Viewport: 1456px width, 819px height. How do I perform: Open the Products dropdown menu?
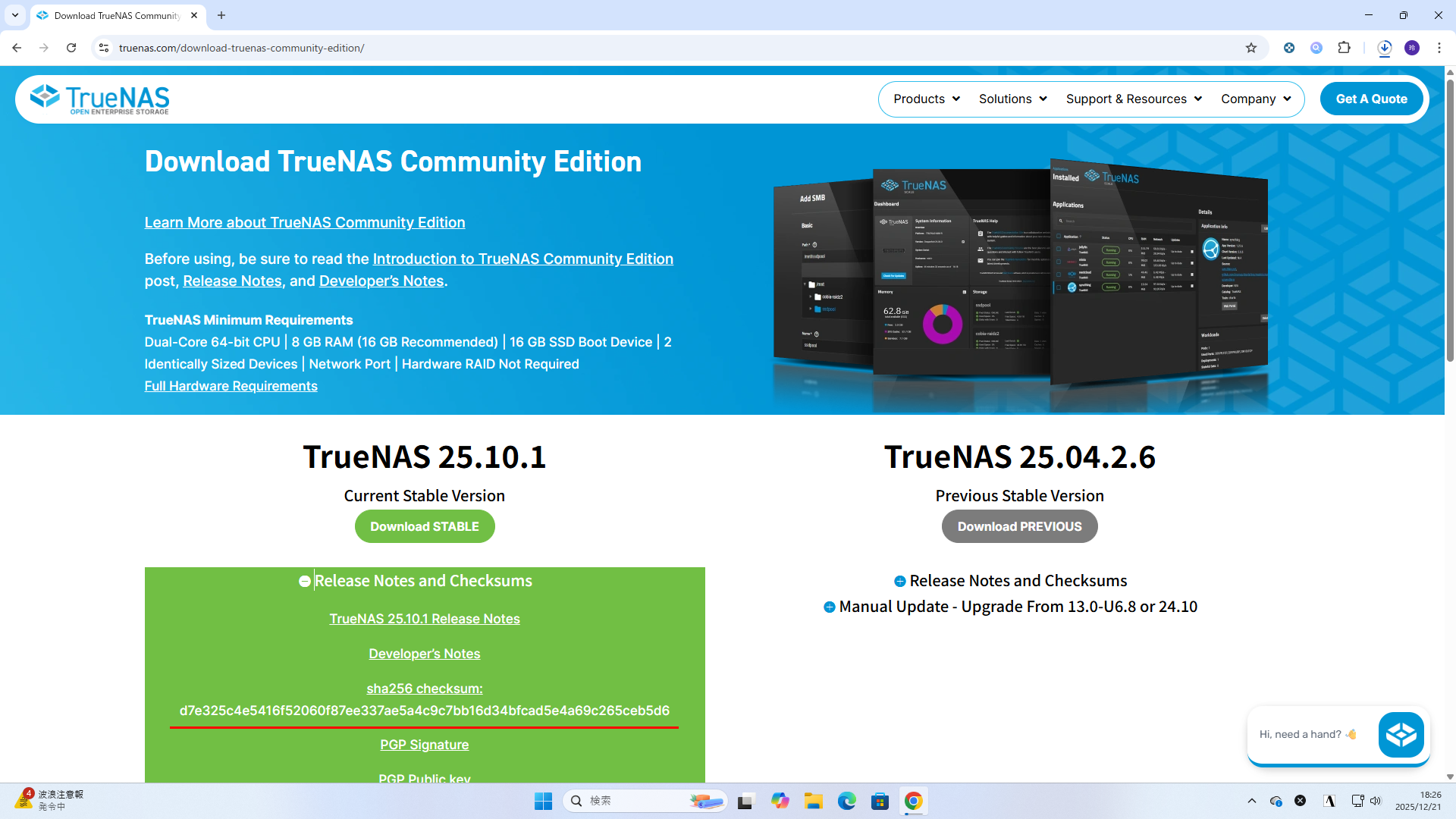(926, 99)
